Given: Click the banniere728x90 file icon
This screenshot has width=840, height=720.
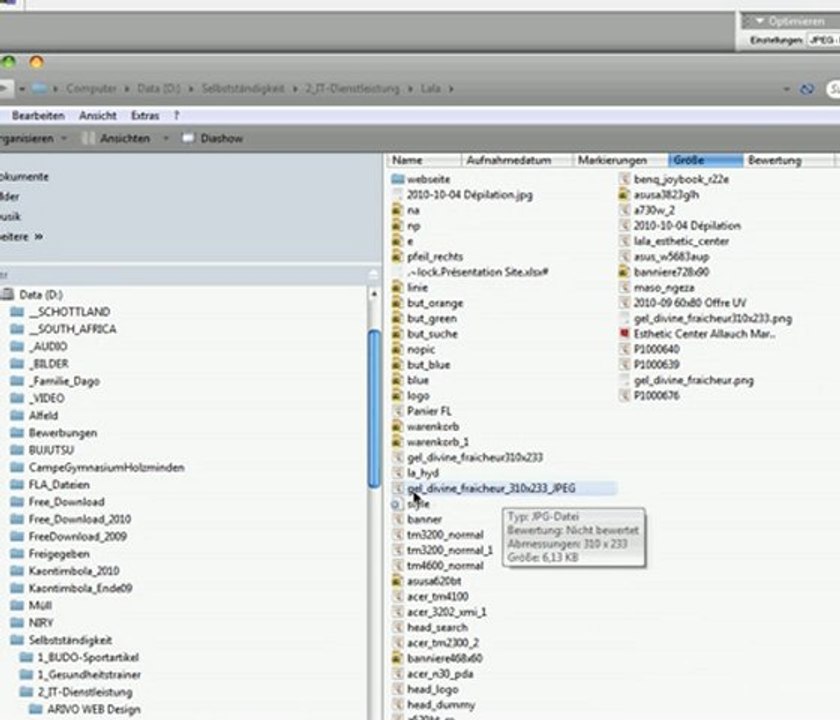Looking at the screenshot, I should click(x=624, y=272).
